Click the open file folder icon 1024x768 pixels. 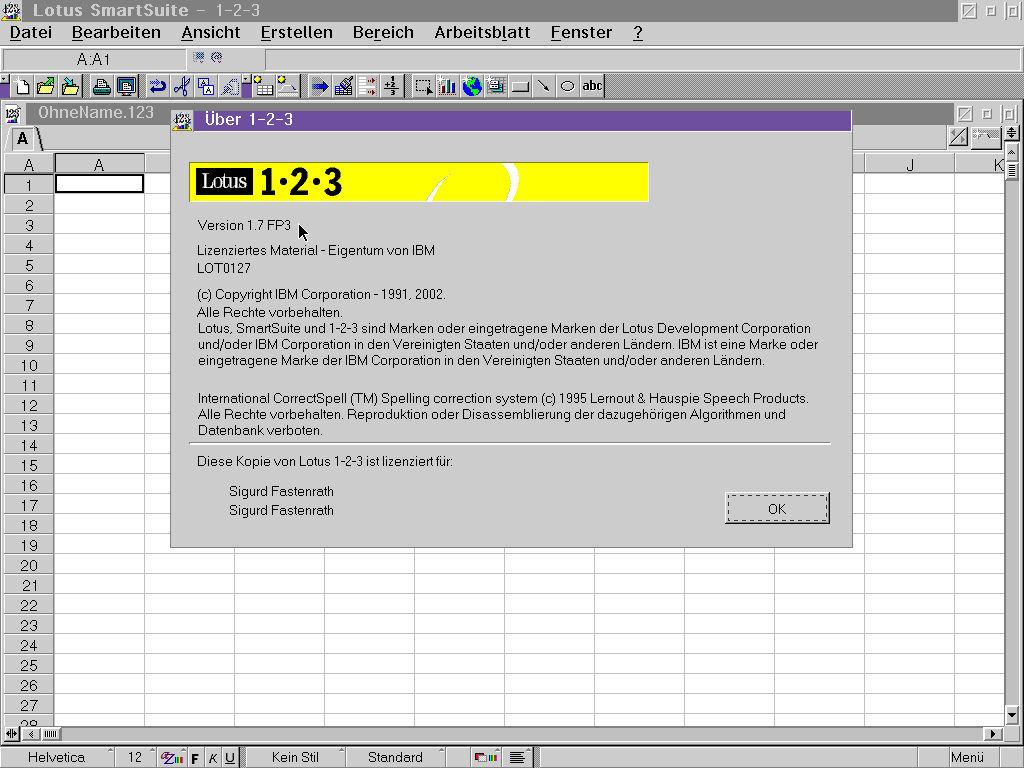46,86
